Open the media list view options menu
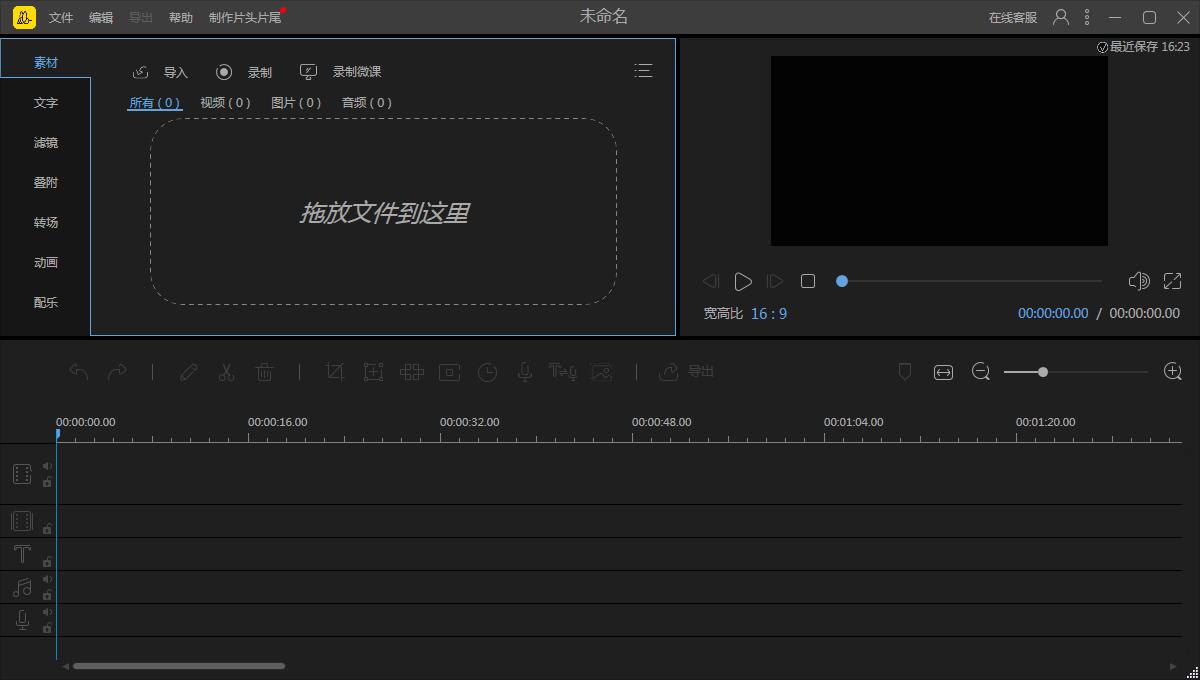 click(x=643, y=71)
